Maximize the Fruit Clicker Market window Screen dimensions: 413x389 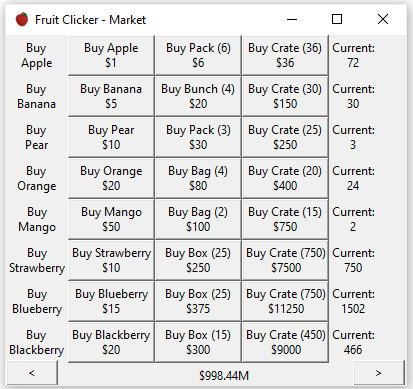click(x=337, y=19)
